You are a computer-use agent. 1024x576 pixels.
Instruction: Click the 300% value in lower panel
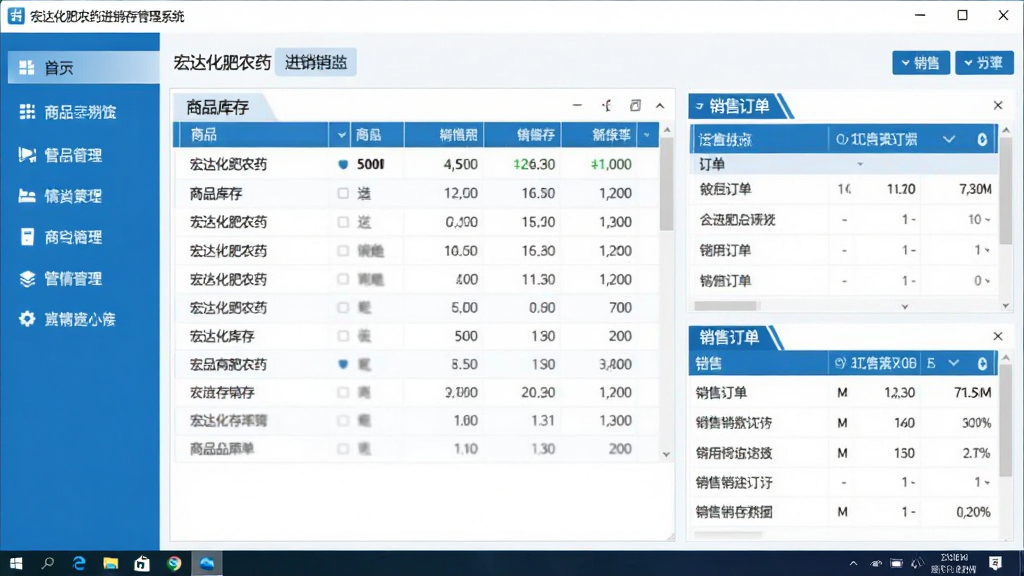(x=976, y=423)
